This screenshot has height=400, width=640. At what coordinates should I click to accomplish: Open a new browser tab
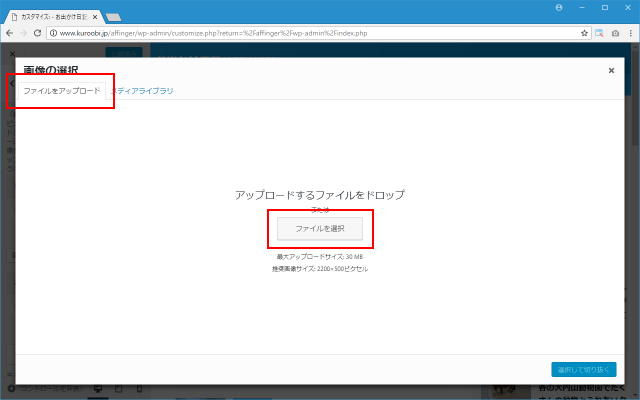(x=113, y=17)
